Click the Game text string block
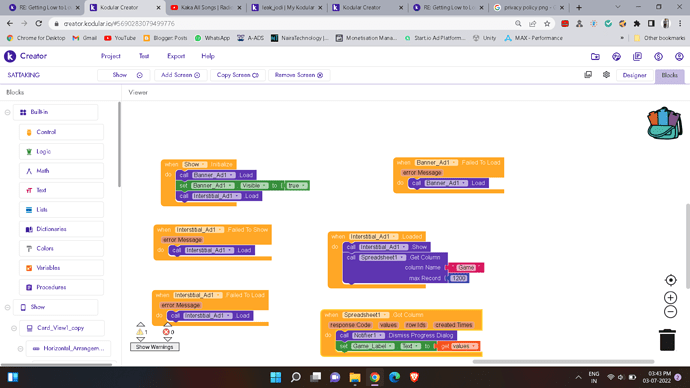The image size is (690, 388). pyautogui.click(x=466, y=267)
